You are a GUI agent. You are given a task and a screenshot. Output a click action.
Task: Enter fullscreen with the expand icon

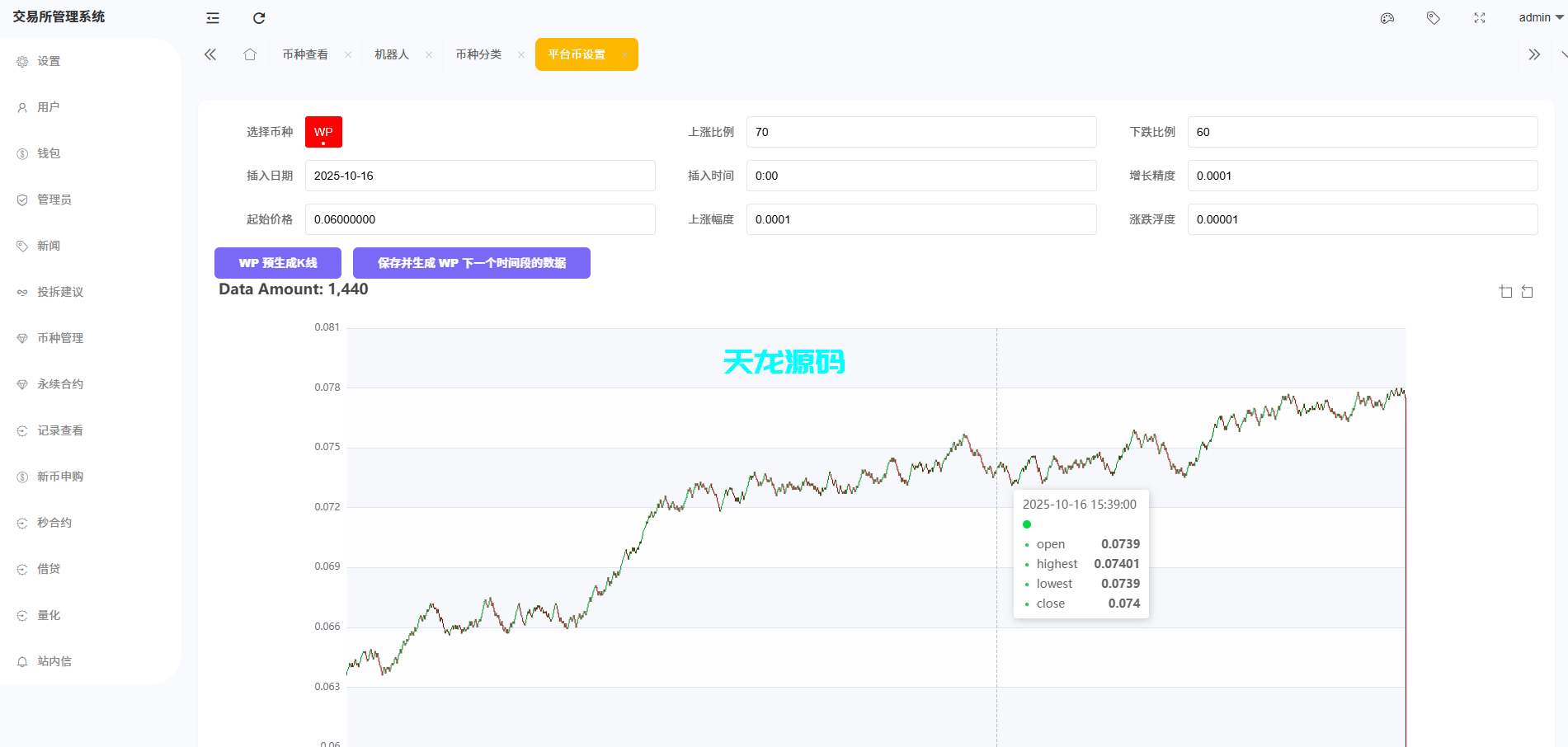pos(1478,17)
